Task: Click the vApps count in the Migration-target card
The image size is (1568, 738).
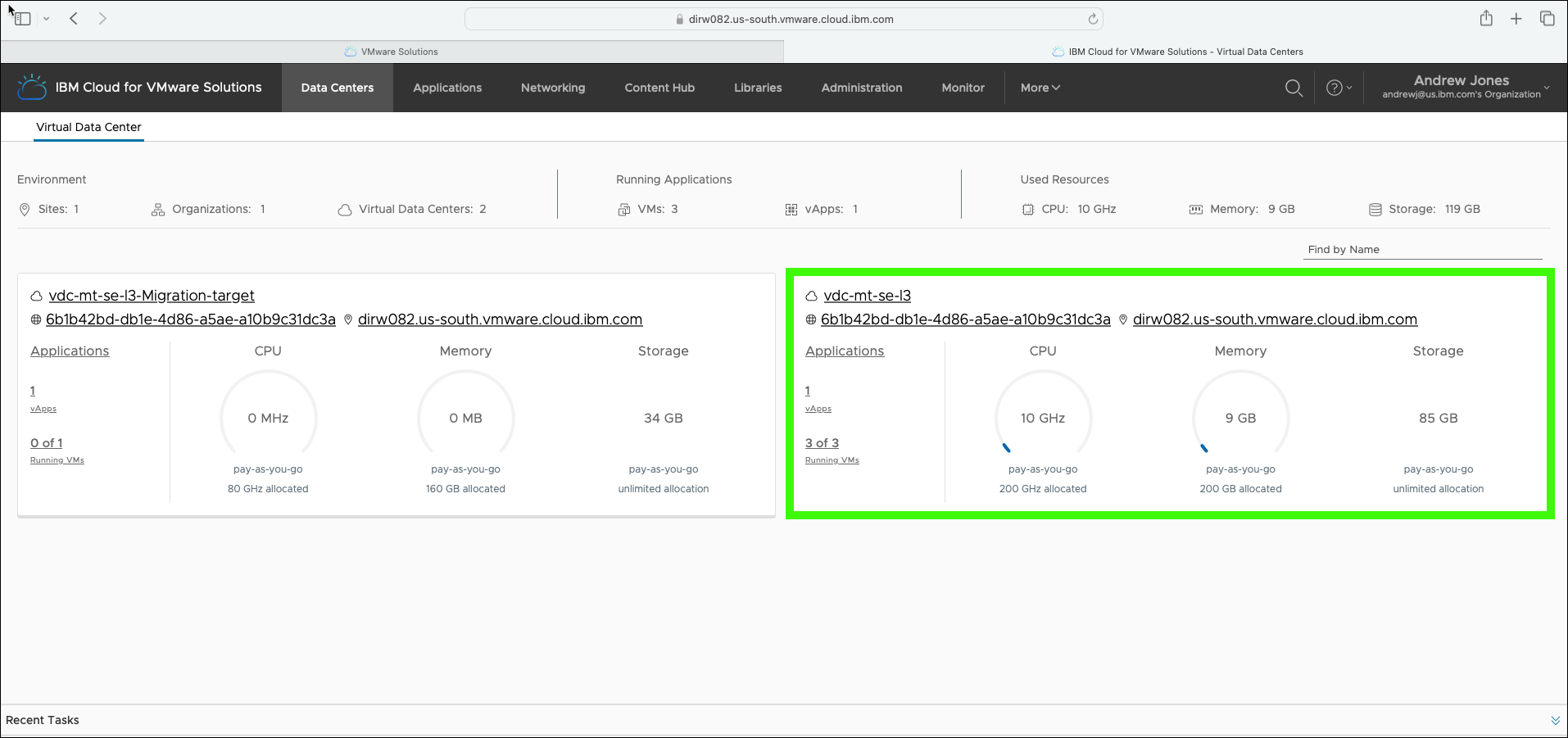Action: point(33,391)
